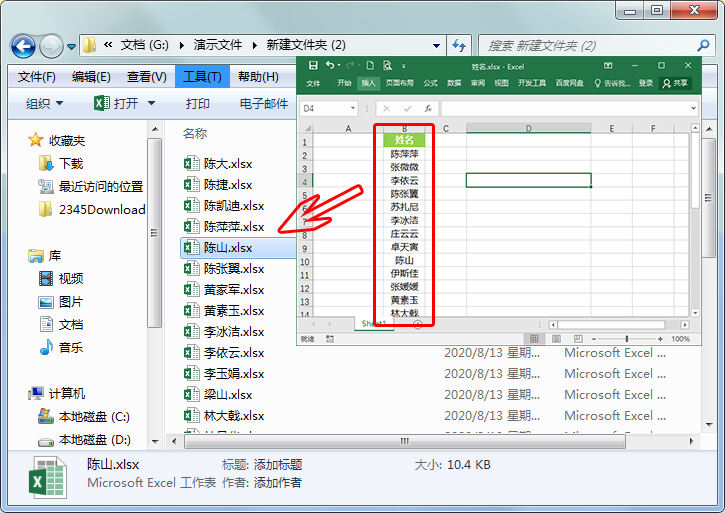This screenshot has width=725, height=513.
Task: Open the 开发工具 ribbon tab in Excel
Action: pyautogui.click(x=532, y=83)
